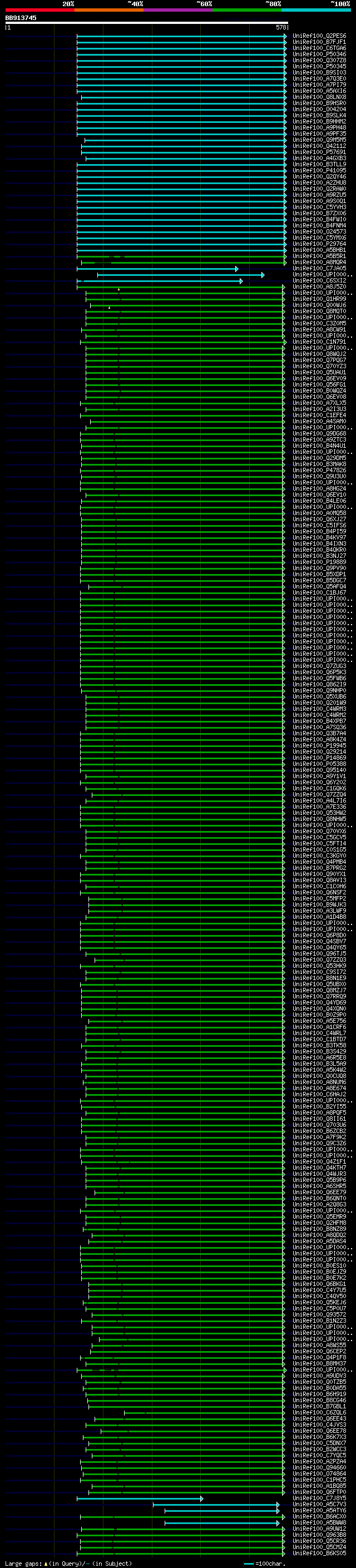The width and height of the screenshot is (356, 1568).
Task: Click the cyan alignment bar for UniRef100_C7J8Y5
Action: [140, 1498]
